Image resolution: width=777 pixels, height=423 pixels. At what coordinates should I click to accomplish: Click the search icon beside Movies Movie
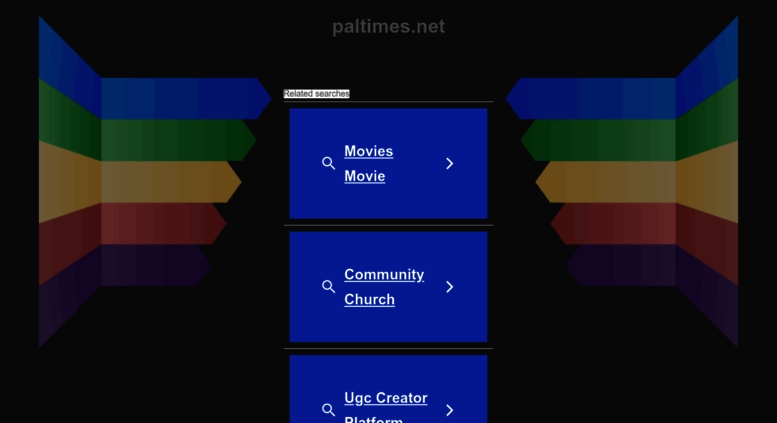pos(328,163)
